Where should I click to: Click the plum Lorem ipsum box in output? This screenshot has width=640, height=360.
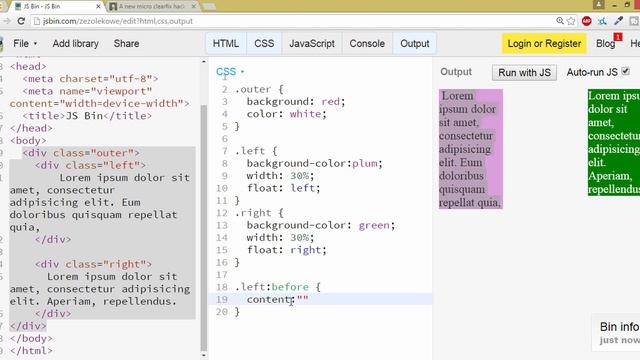[x=471, y=149]
